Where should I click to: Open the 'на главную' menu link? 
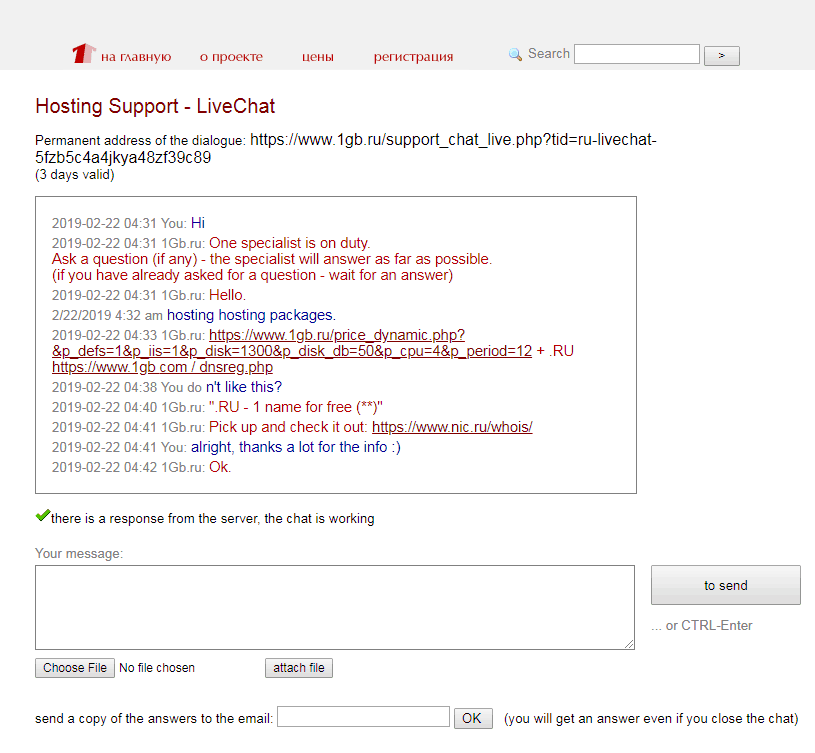(x=136, y=57)
